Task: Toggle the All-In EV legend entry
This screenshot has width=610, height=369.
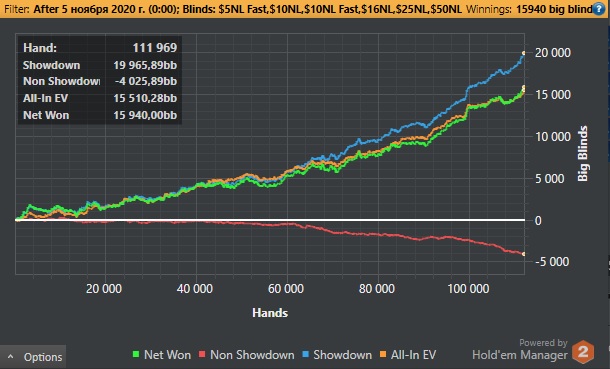Action: 408,355
